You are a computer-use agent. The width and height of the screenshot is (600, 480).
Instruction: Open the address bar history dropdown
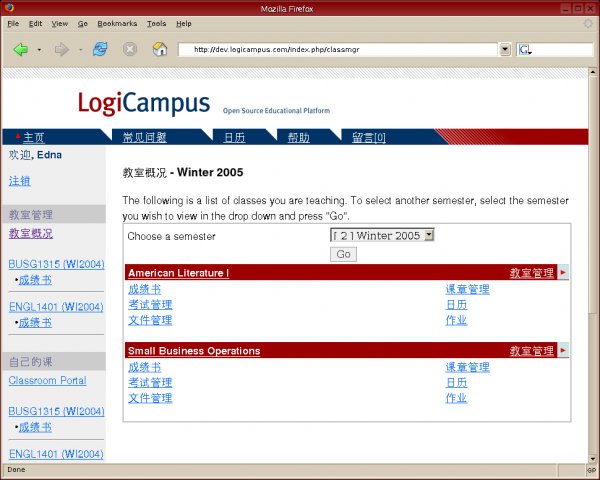[505, 49]
